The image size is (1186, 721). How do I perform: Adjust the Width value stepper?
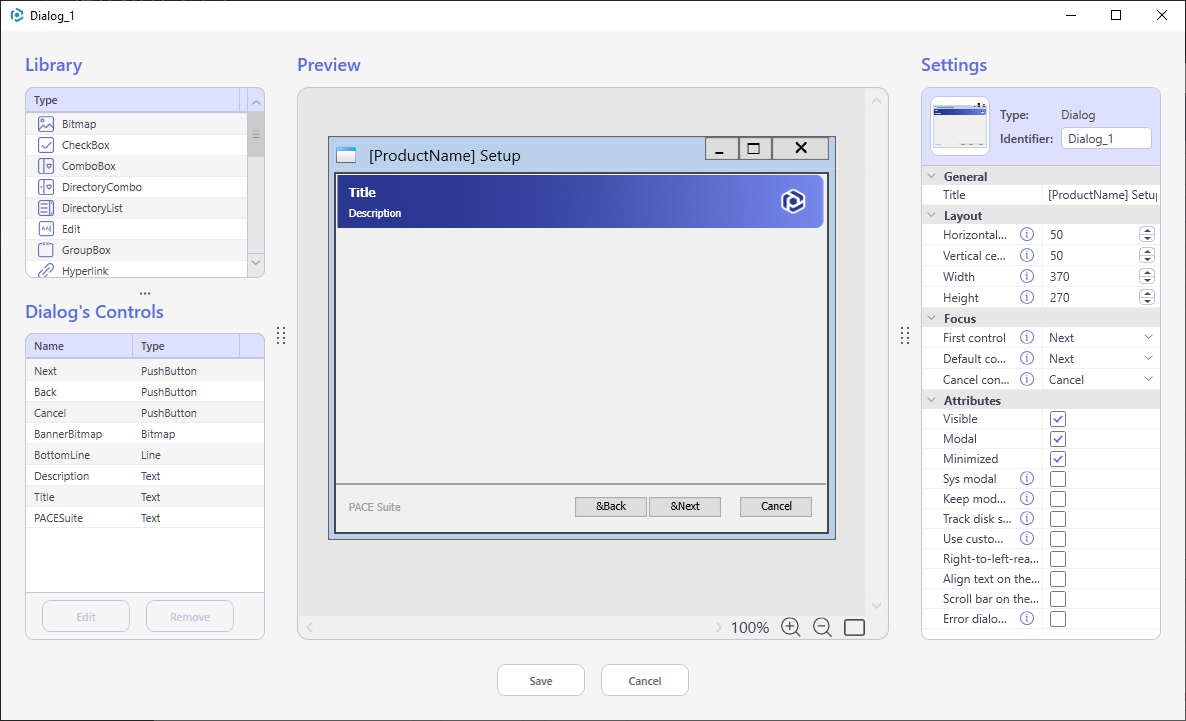pyautogui.click(x=1147, y=277)
